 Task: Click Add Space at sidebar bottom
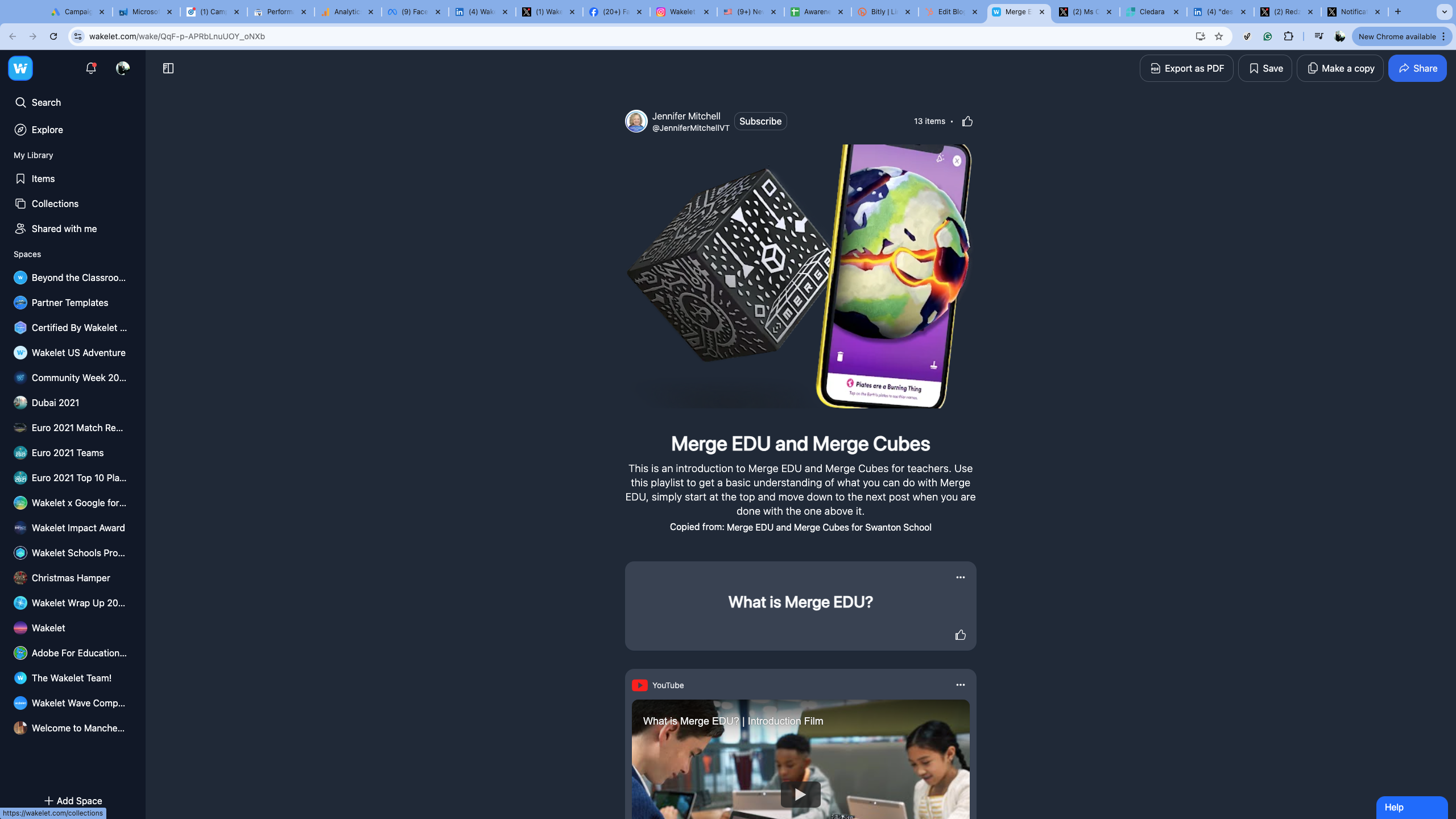coord(72,800)
